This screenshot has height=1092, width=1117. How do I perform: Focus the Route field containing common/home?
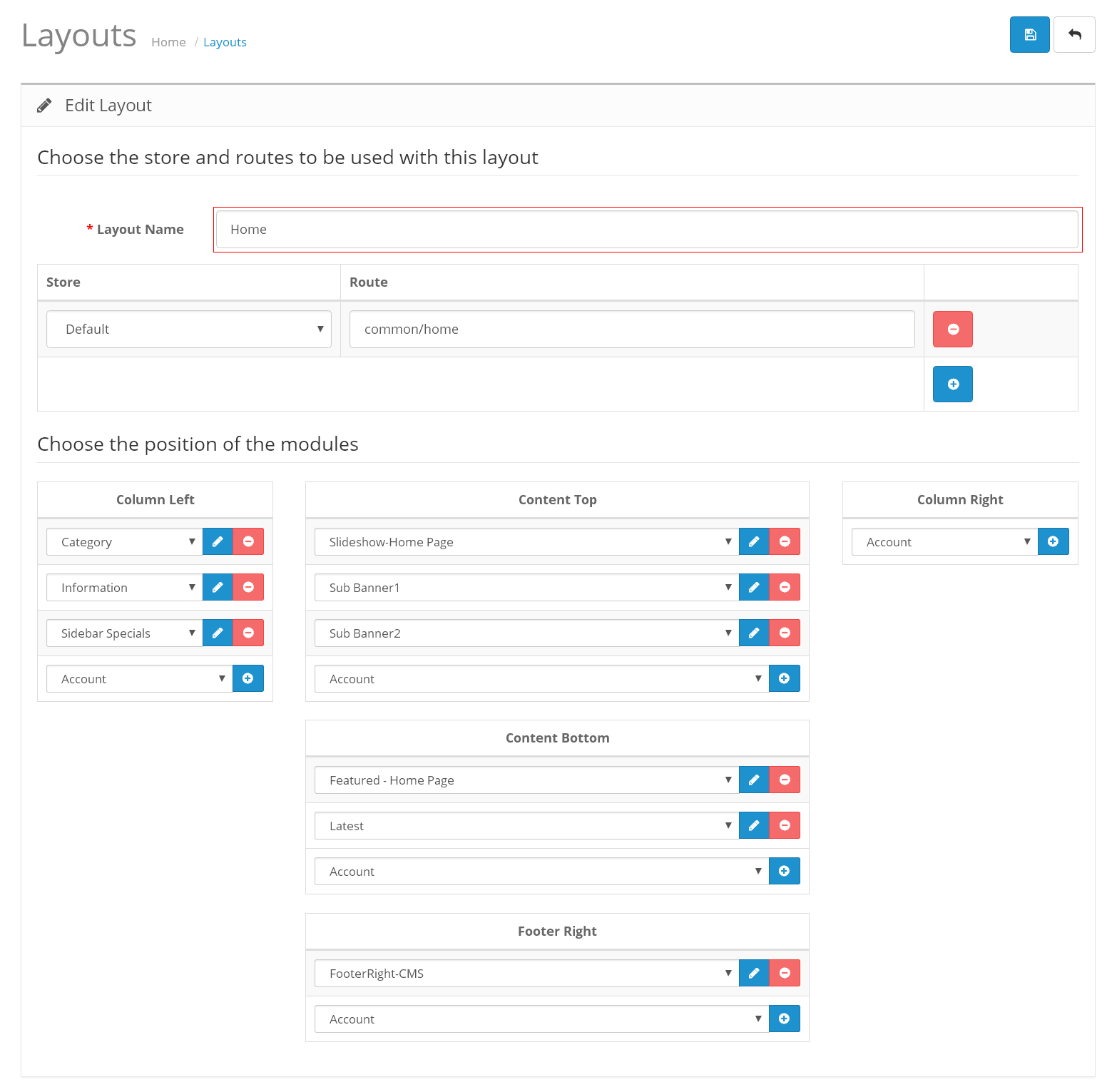click(x=632, y=330)
